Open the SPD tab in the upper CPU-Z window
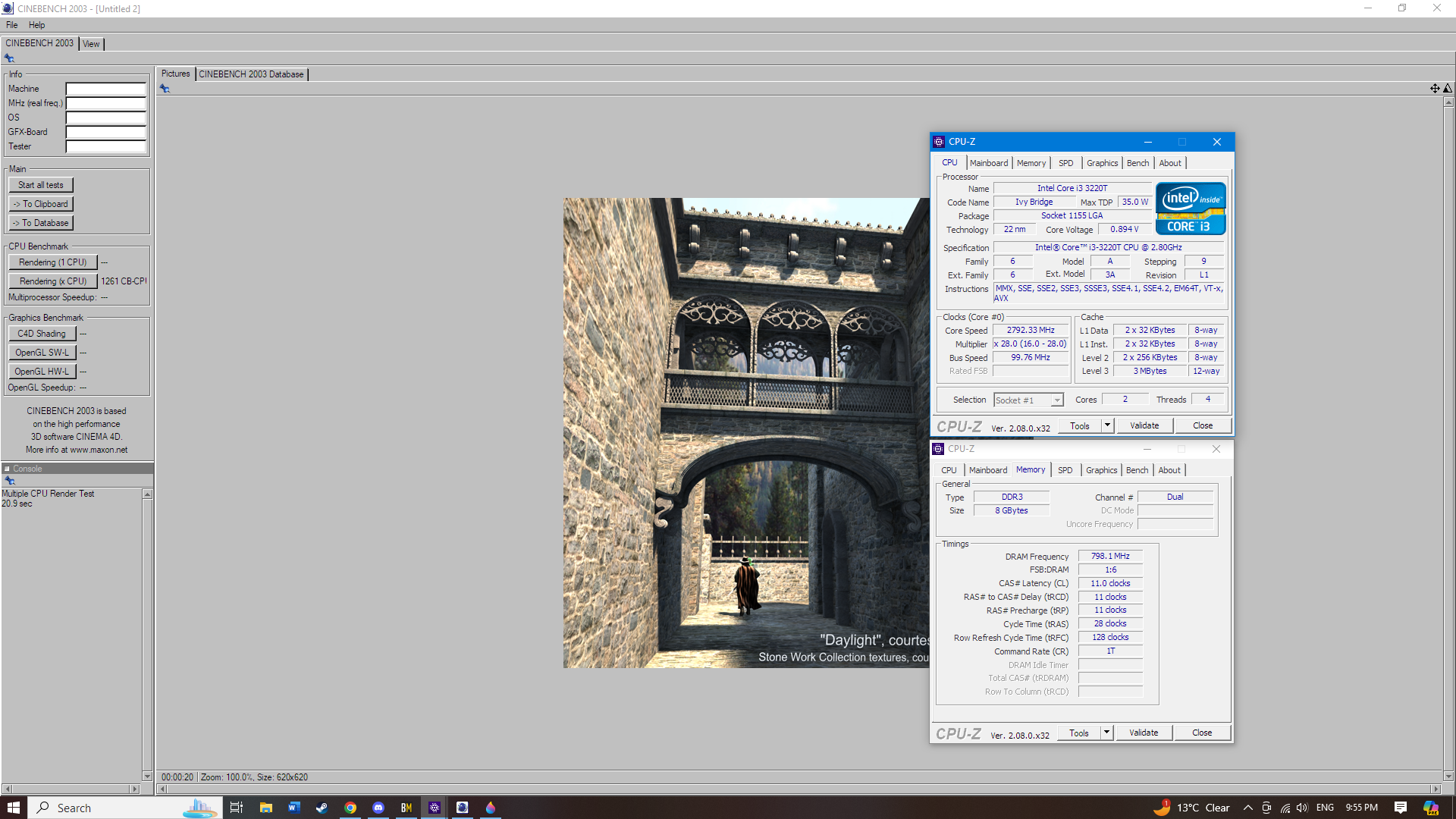Image resolution: width=1456 pixels, height=819 pixels. point(1065,163)
